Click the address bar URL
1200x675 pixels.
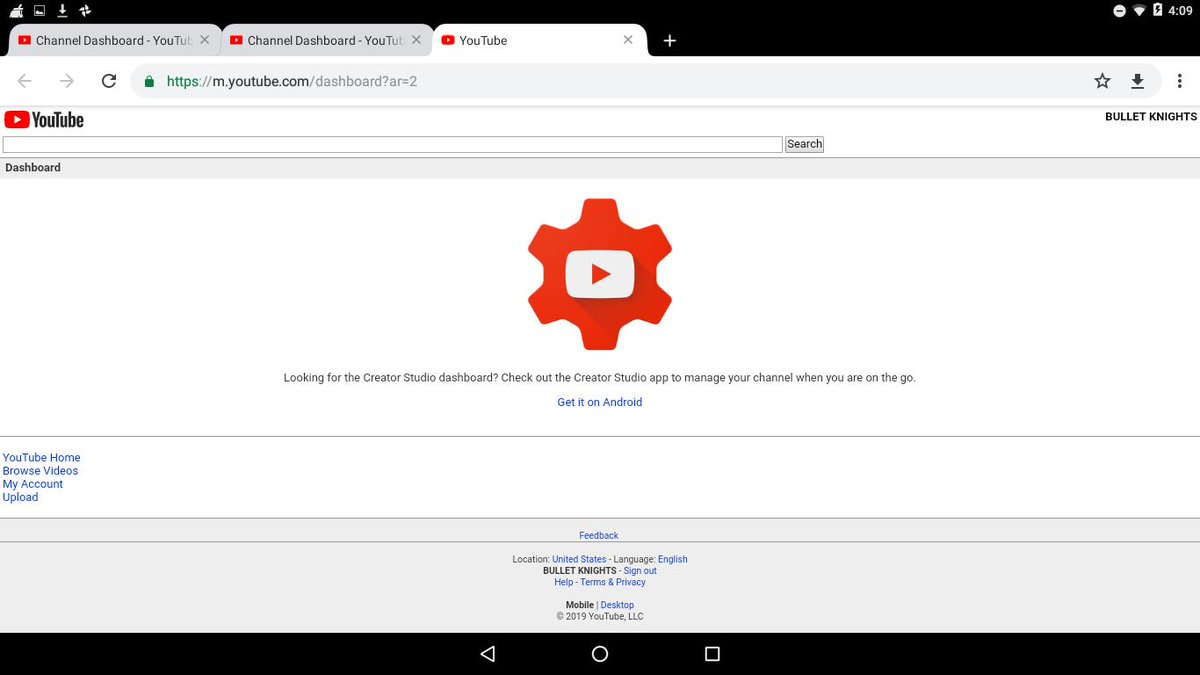[292, 82]
